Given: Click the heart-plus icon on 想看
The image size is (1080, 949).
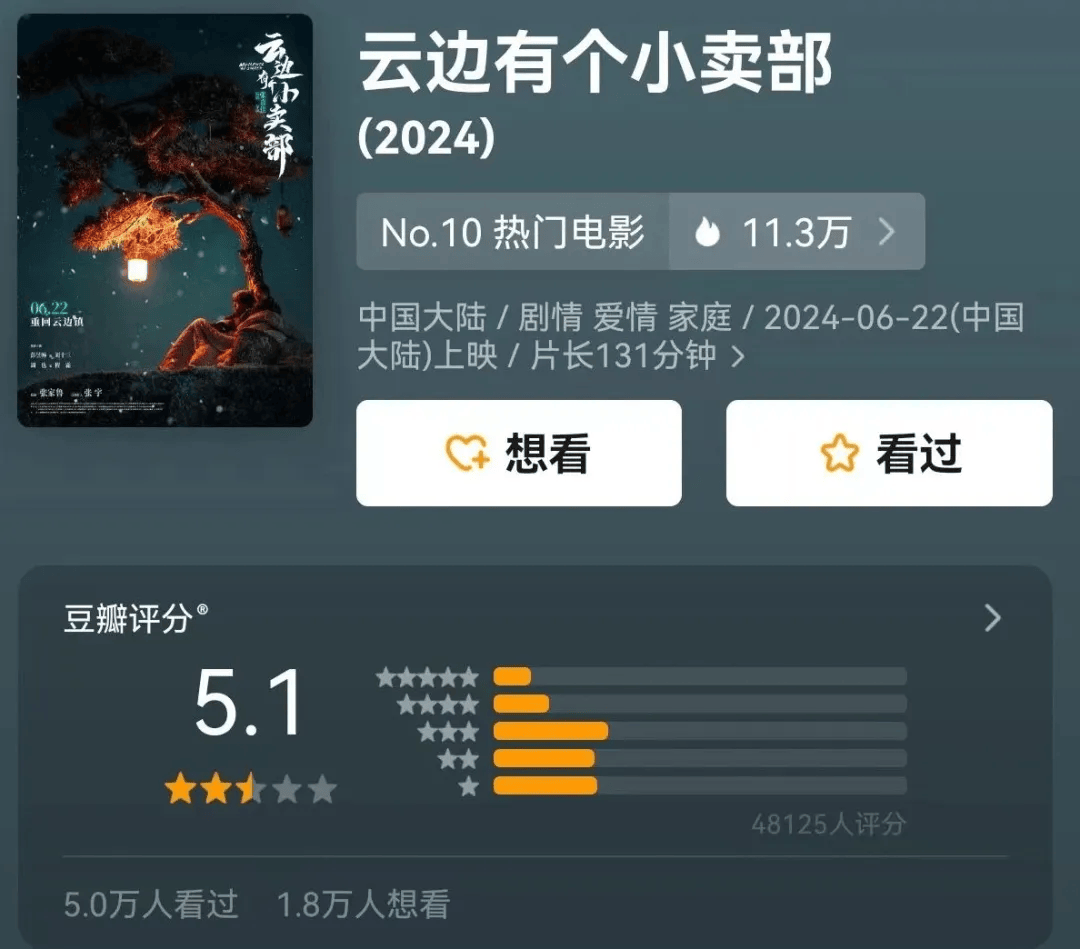Looking at the screenshot, I should [x=468, y=453].
